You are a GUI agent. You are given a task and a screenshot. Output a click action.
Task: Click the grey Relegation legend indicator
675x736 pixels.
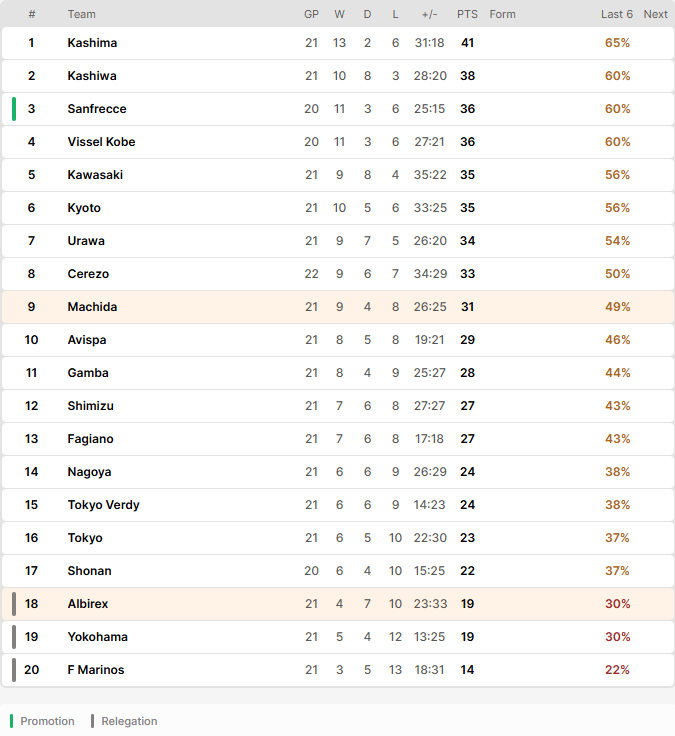coord(92,721)
